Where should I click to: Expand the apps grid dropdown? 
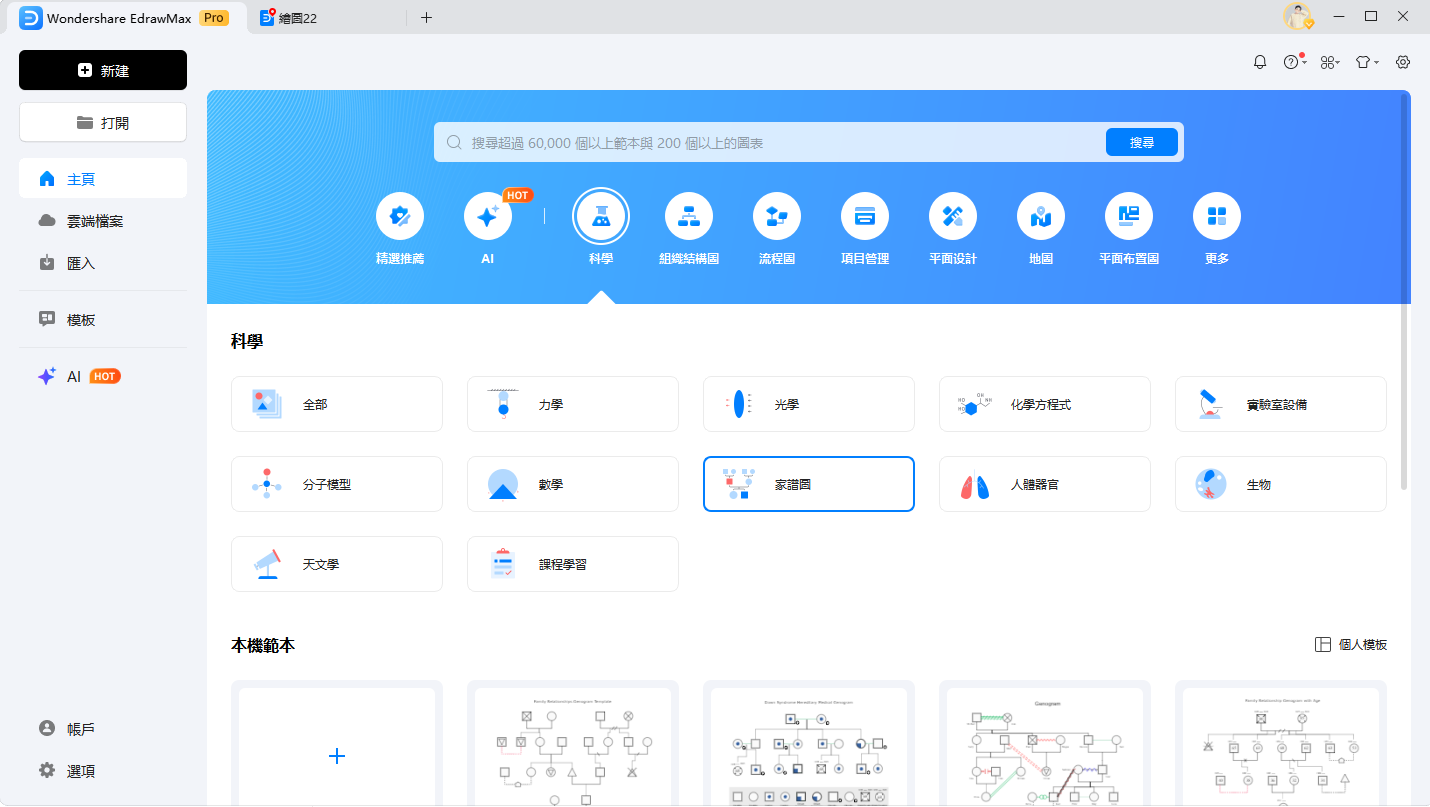[x=1329, y=62]
